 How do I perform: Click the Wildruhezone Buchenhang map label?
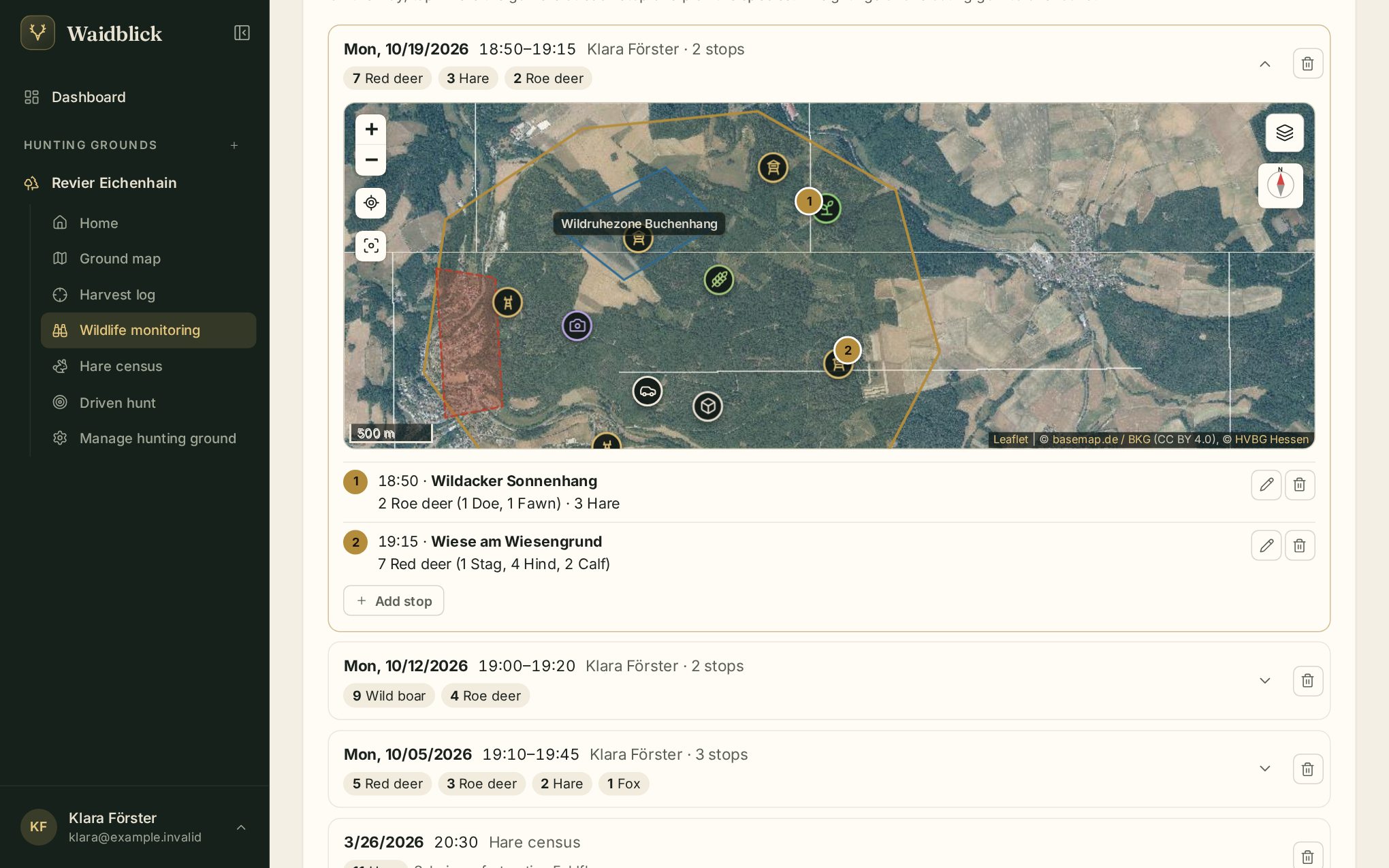639,224
